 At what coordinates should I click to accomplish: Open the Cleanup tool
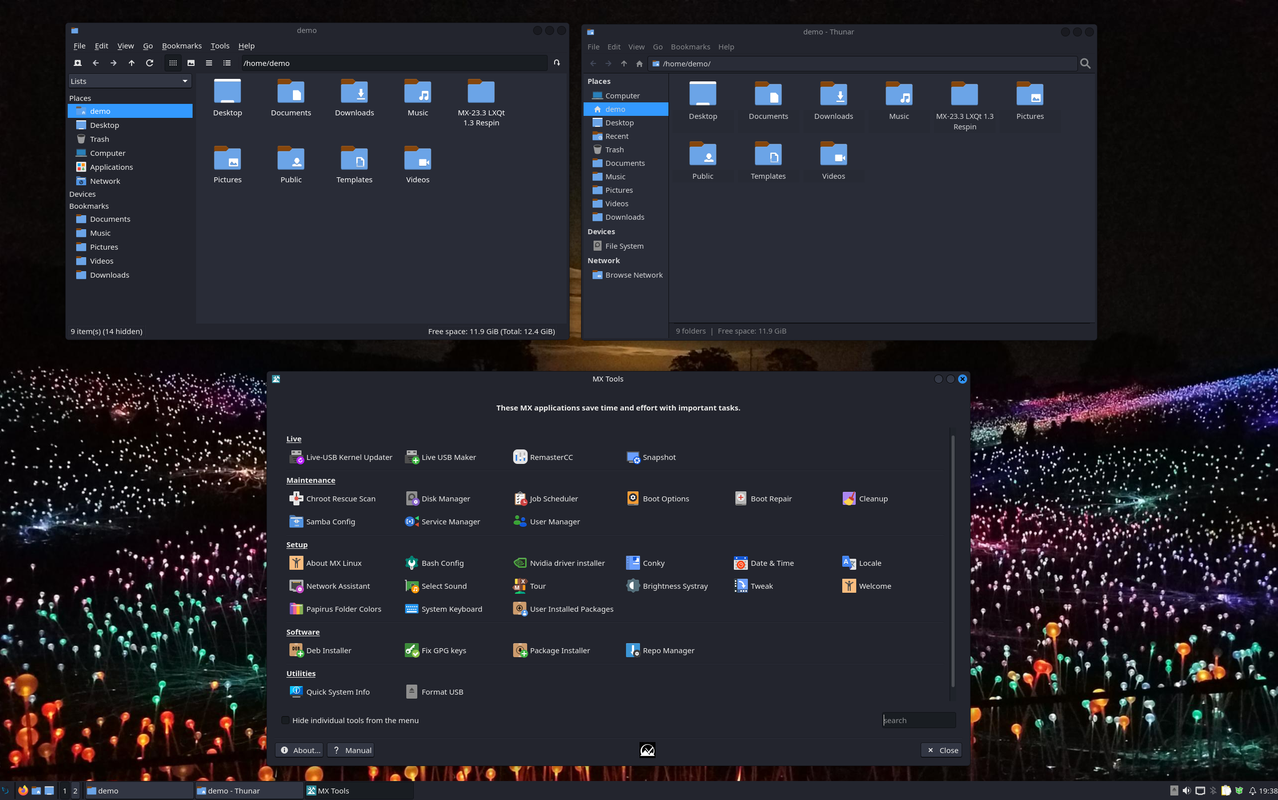(865, 498)
